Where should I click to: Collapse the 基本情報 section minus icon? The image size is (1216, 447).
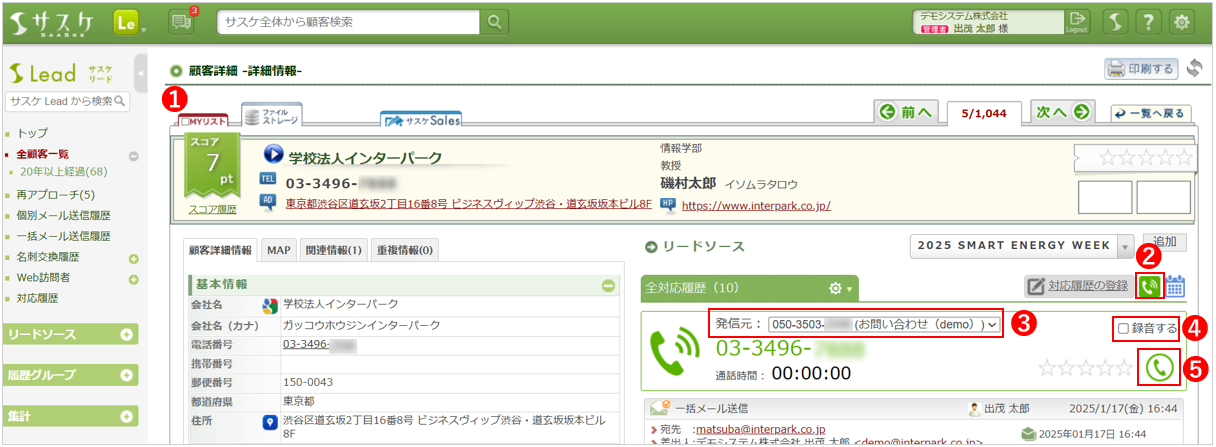click(608, 285)
